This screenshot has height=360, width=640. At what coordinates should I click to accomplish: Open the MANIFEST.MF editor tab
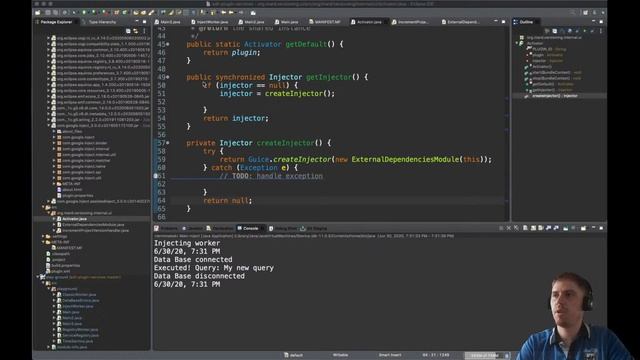pyautogui.click(x=324, y=22)
